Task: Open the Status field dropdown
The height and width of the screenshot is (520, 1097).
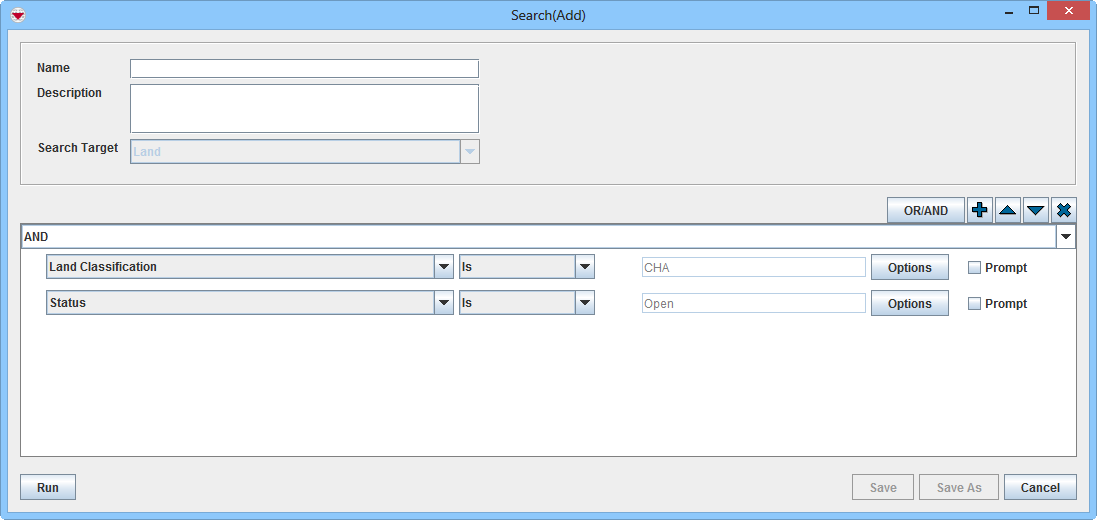Action: 443,303
